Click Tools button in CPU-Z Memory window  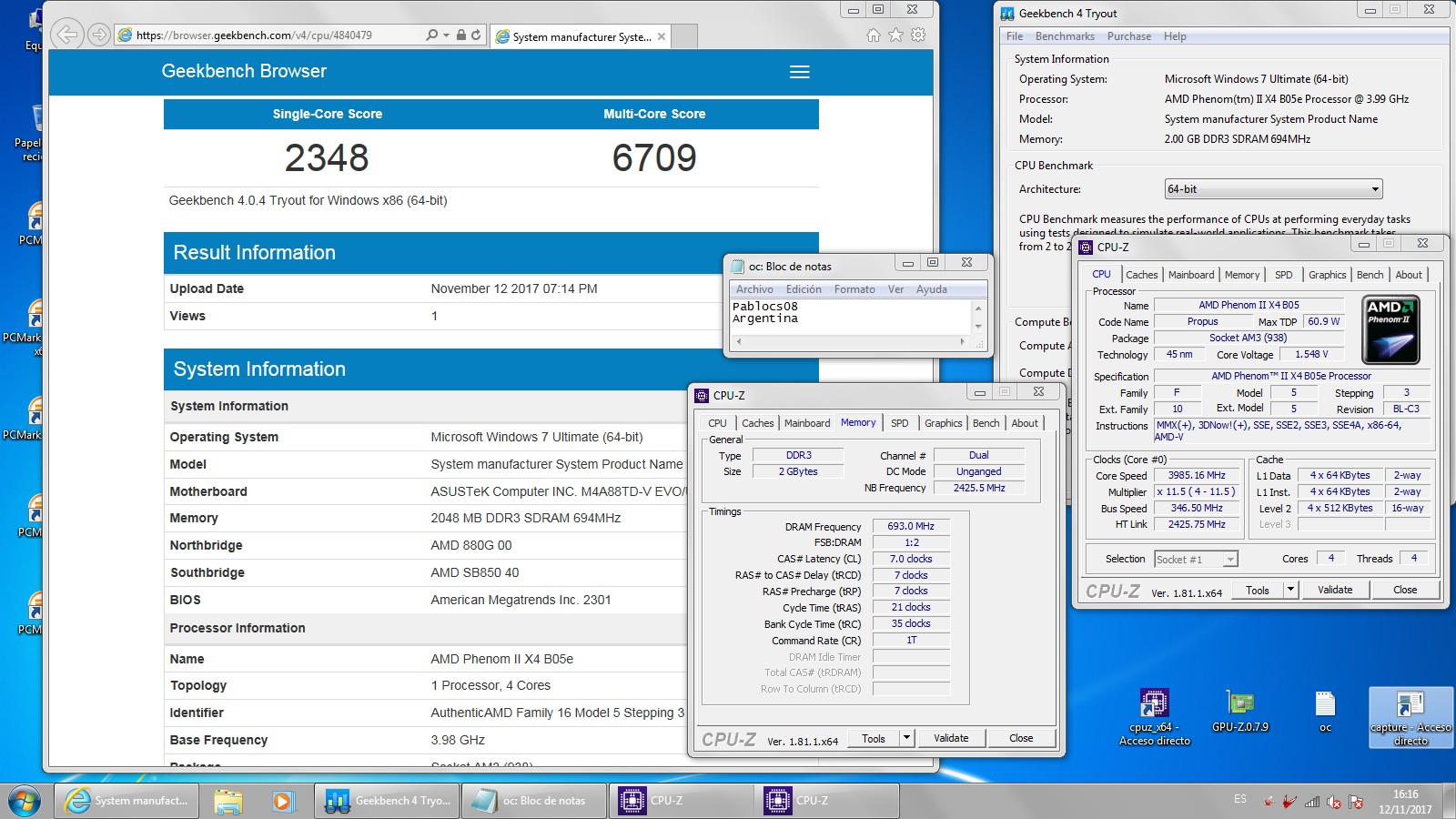pos(874,738)
